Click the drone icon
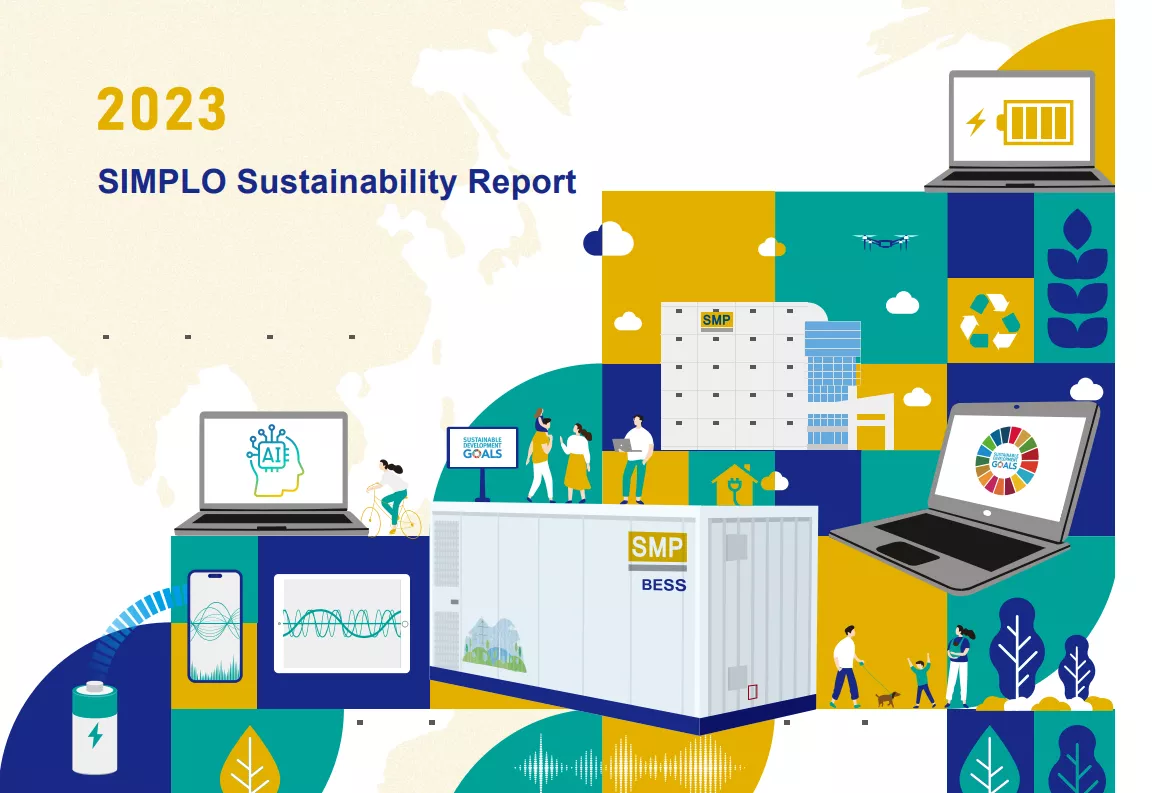The image size is (1152, 793). [885, 241]
